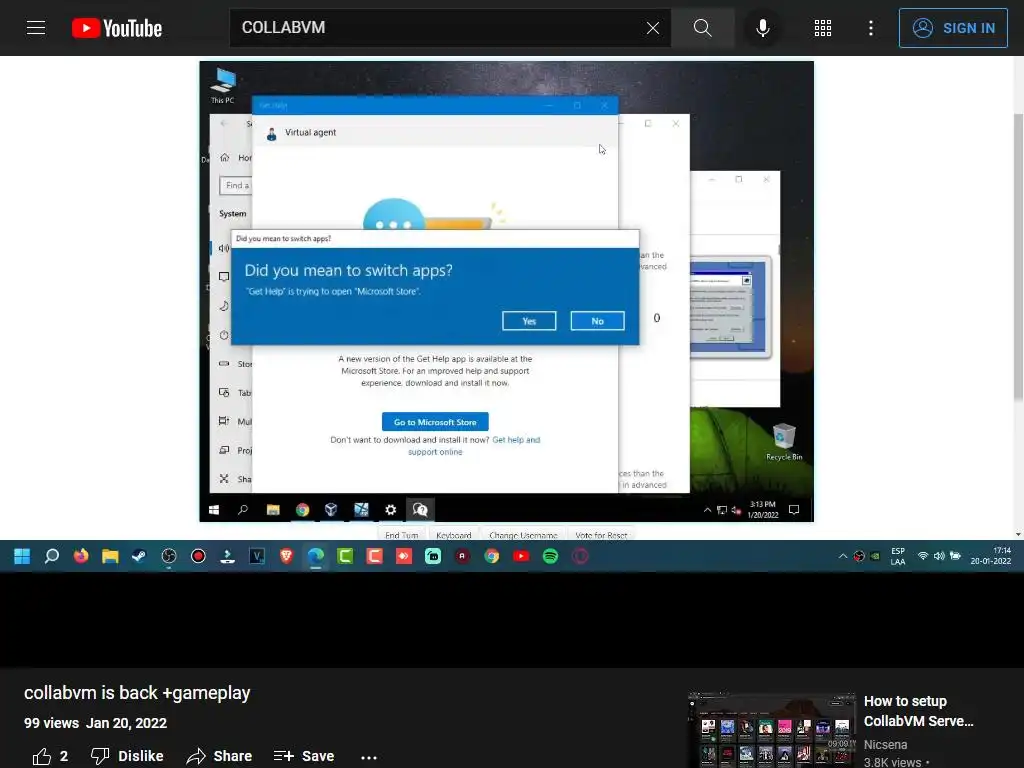Click the Keyboard button below the VM
Image resolution: width=1024 pixels, height=768 pixels.
pos(453,534)
